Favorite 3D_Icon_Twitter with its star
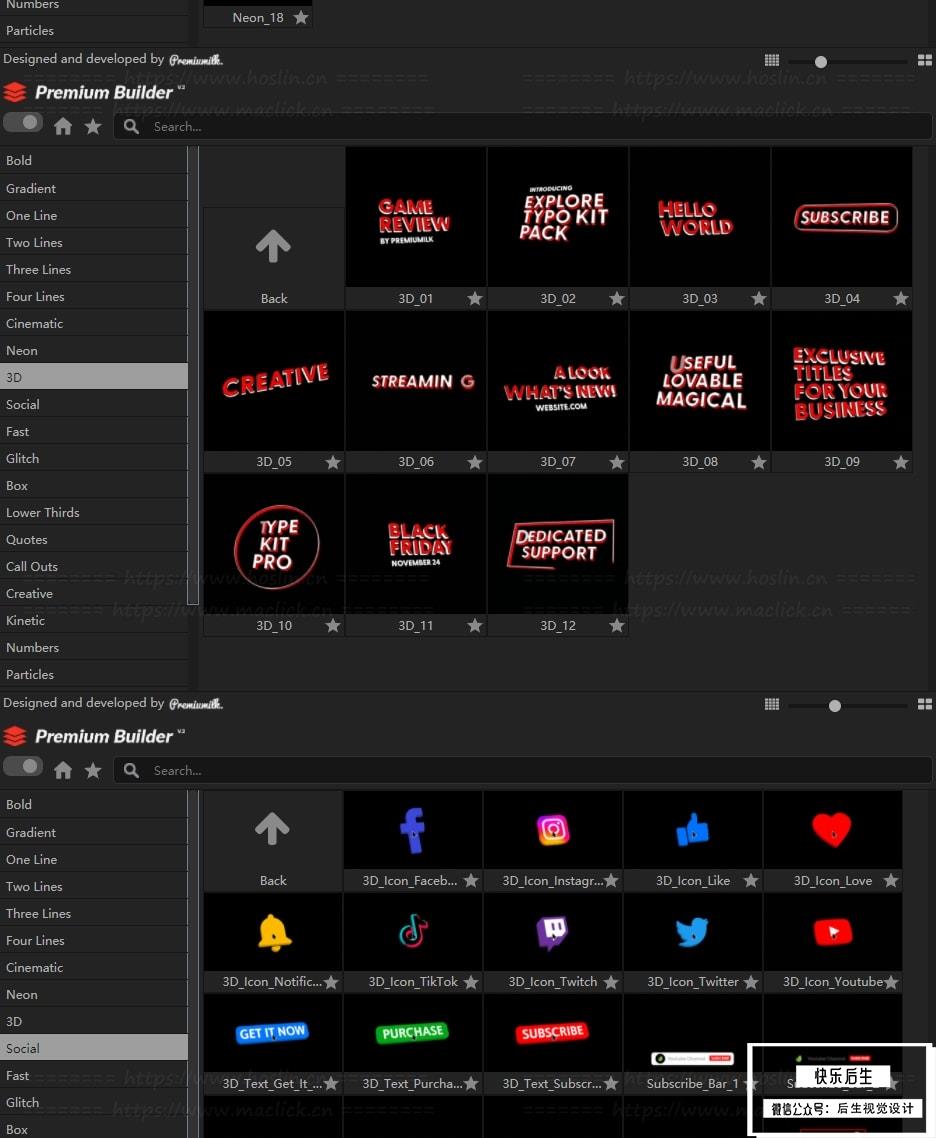Viewport: 936px width, 1138px height. 751,982
